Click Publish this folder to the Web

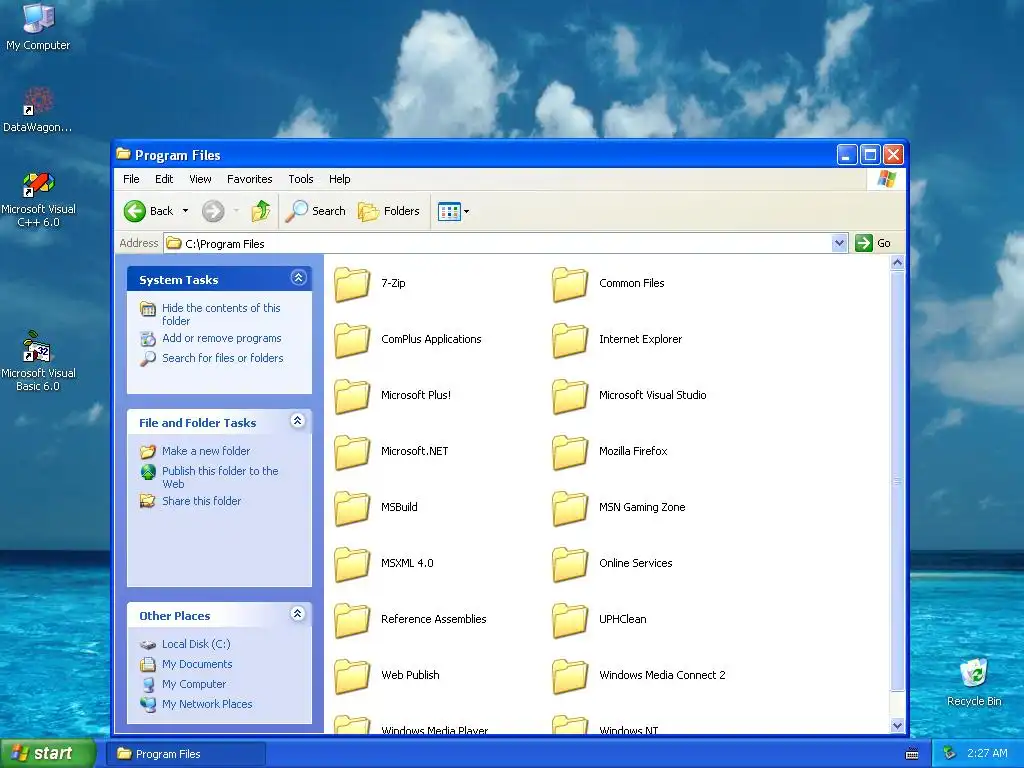pyautogui.click(x=220, y=477)
